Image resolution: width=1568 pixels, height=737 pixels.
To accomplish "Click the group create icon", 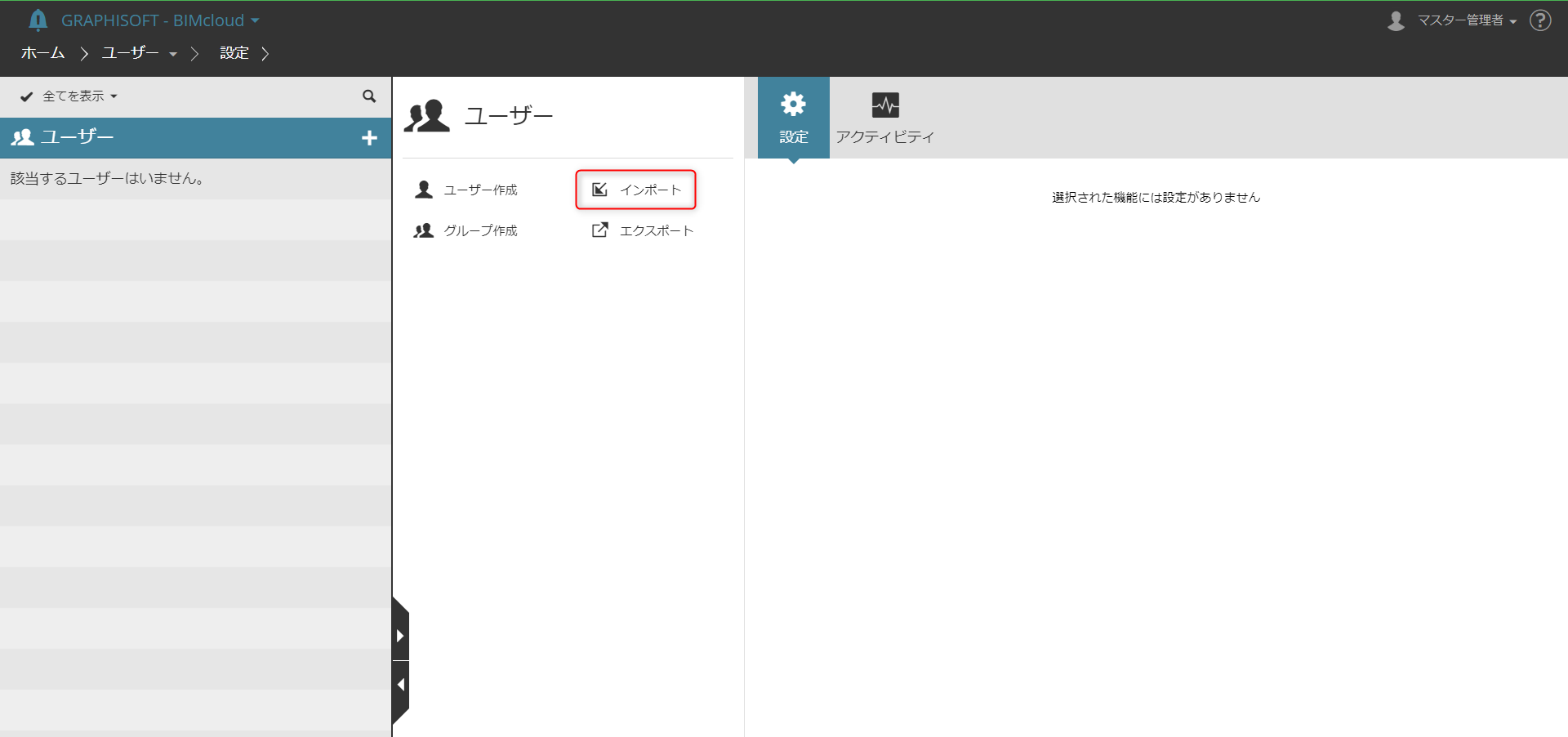I will pyautogui.click(x=424, y=230).
